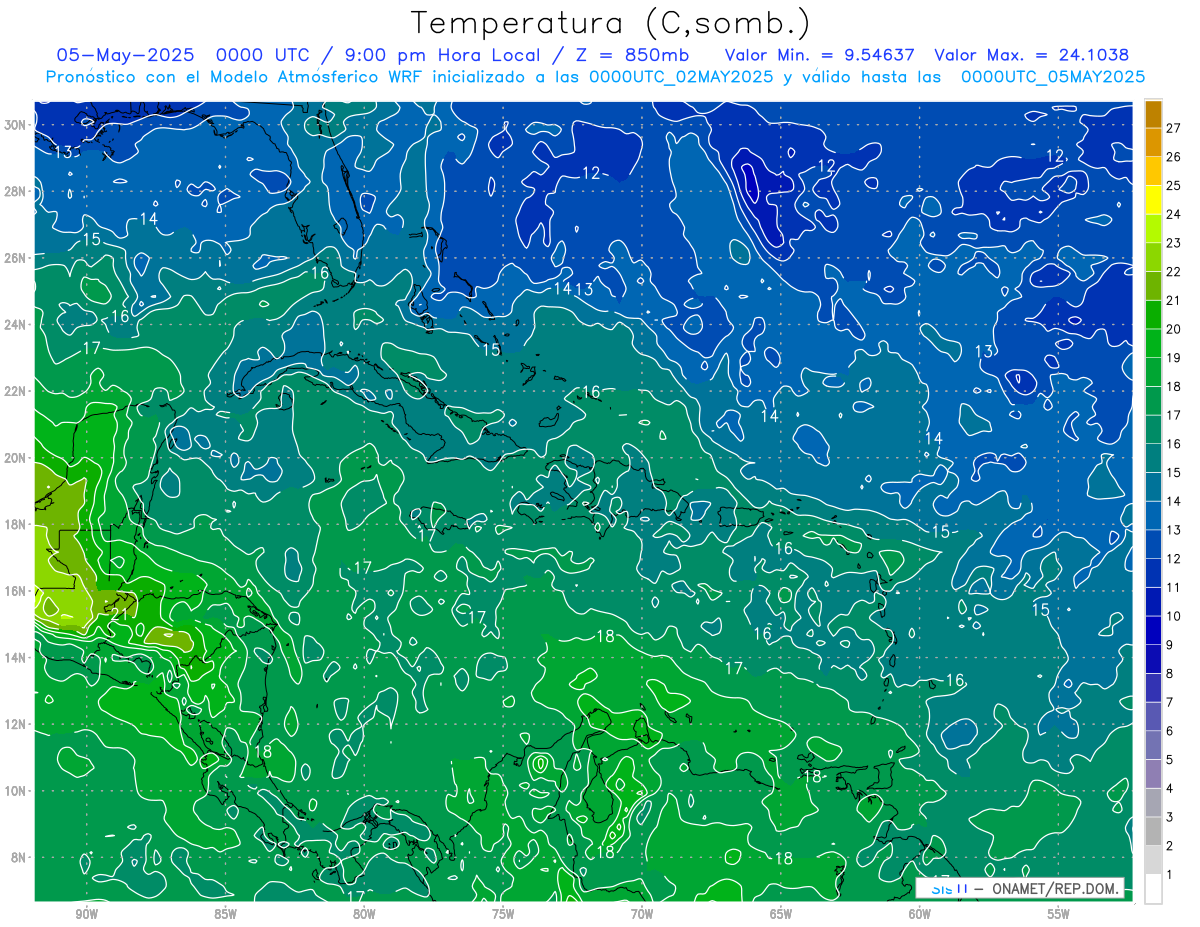Viewport: 1200px width, 927px height.
Task: Click longitude axis label "85W"
Action: point(226,915)
